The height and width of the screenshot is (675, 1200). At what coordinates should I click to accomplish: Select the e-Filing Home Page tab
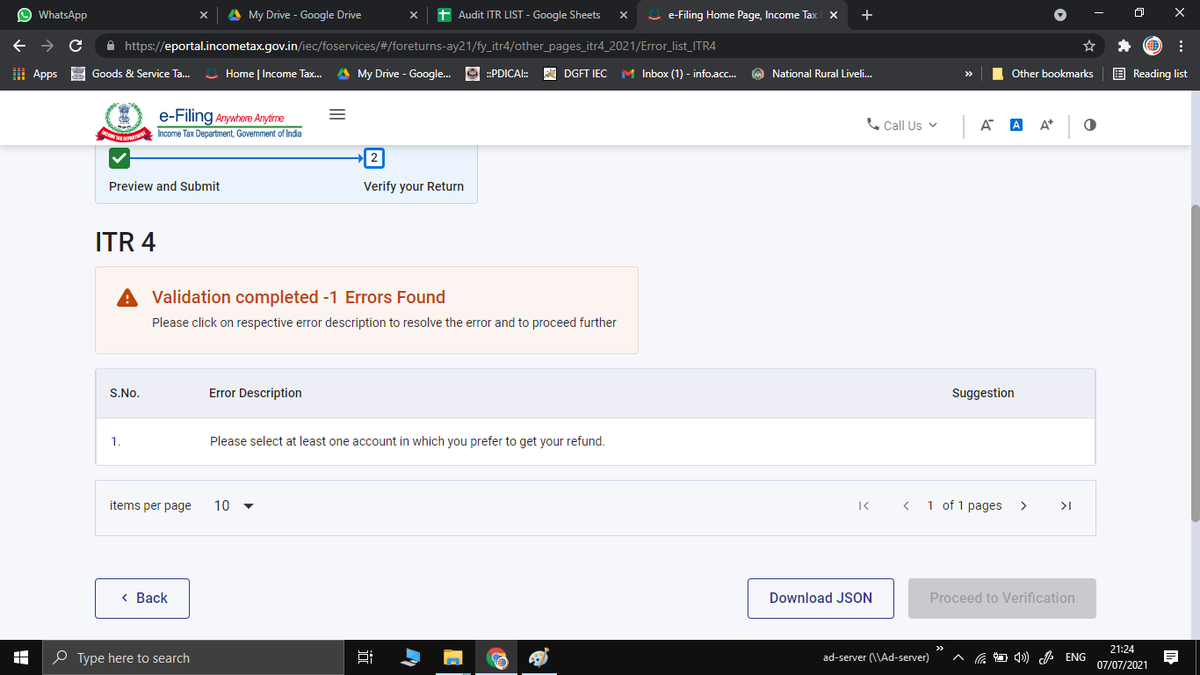pyautogui.click(x=740, y=15)
